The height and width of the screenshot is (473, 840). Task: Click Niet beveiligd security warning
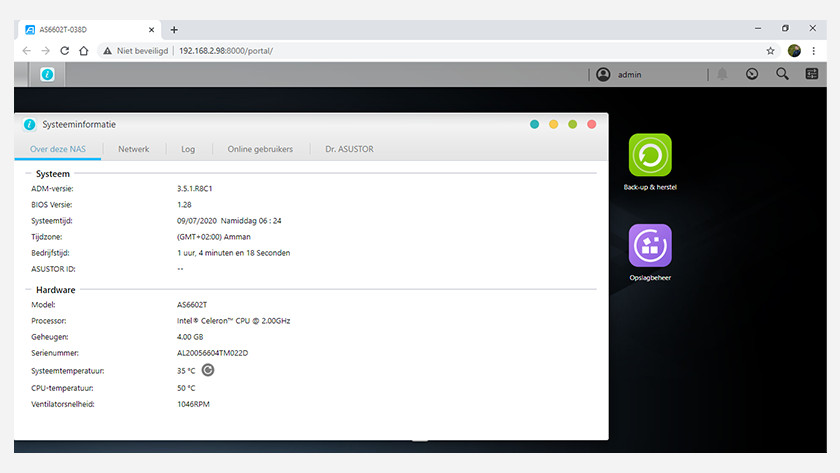coord(136,51)
